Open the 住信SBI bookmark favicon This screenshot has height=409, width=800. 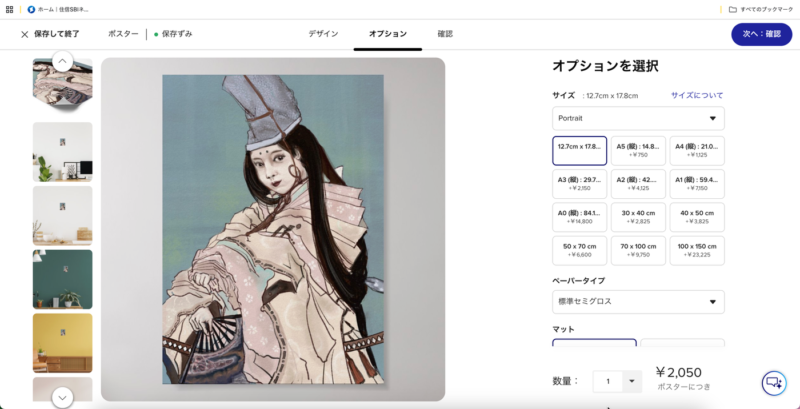pos(31,9)
